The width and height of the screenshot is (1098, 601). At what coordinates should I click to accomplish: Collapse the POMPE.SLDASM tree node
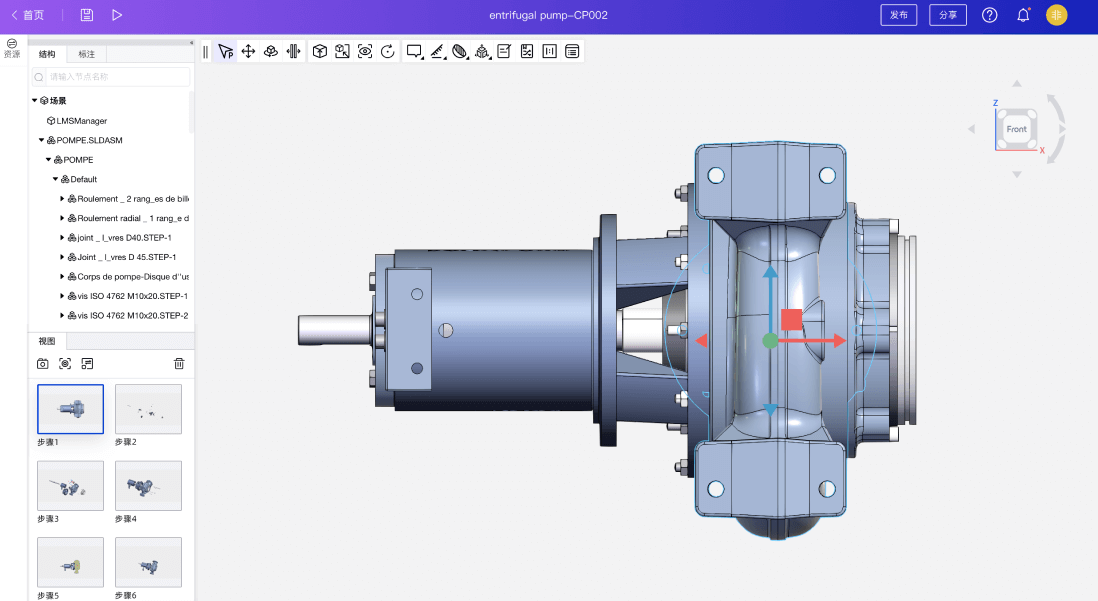tap(41, 140)
